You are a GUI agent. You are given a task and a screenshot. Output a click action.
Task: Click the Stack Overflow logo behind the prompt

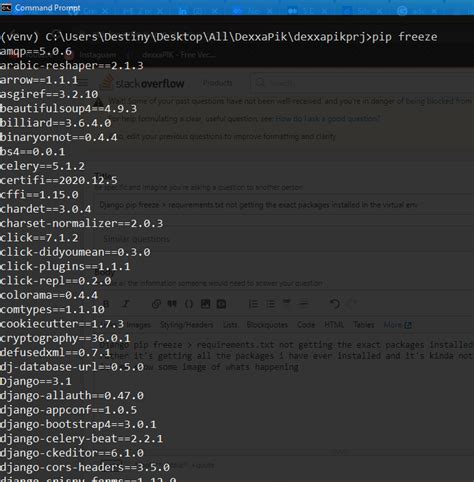tap(143, 83)
